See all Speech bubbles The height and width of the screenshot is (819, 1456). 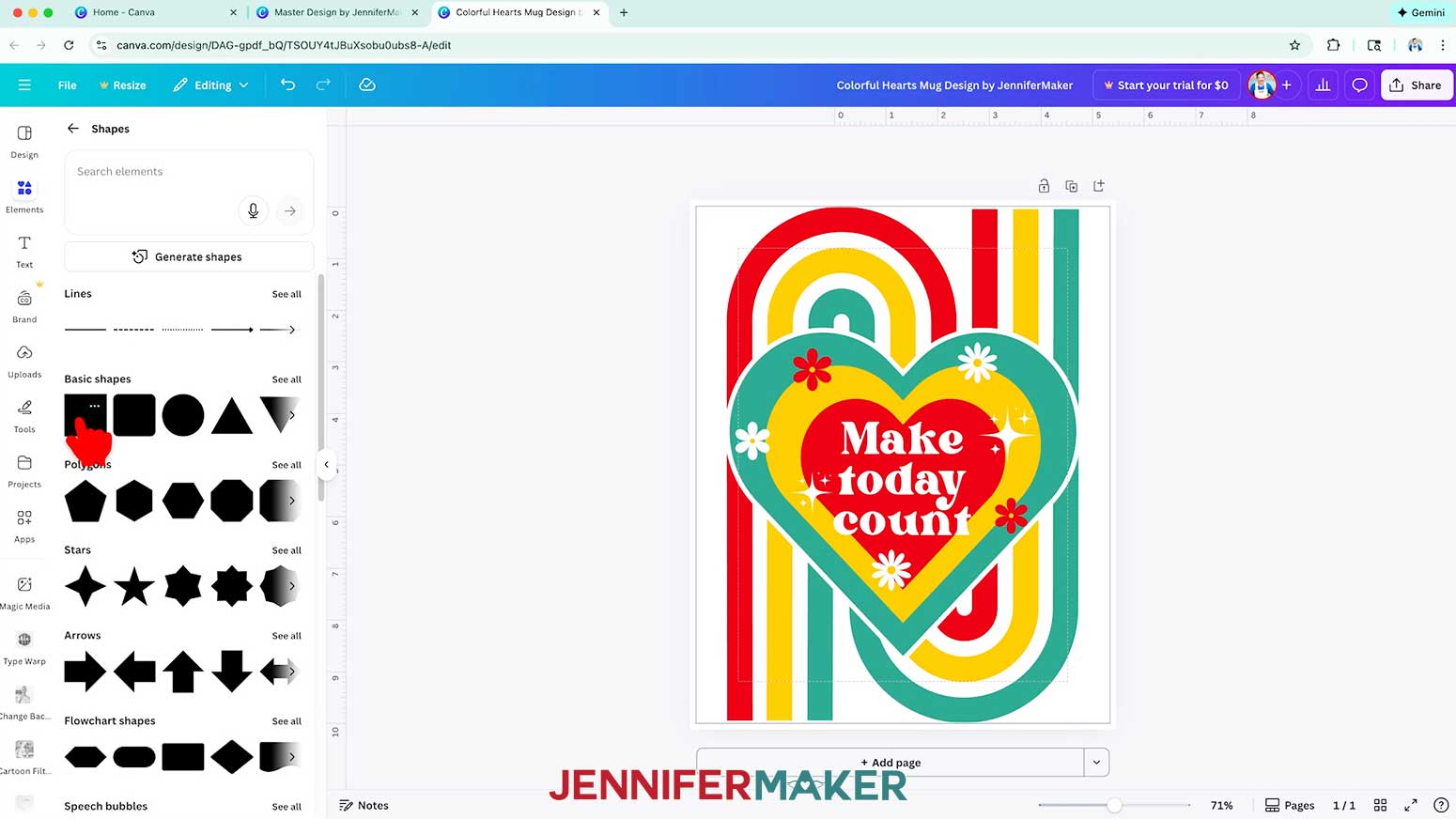[287, 807]
